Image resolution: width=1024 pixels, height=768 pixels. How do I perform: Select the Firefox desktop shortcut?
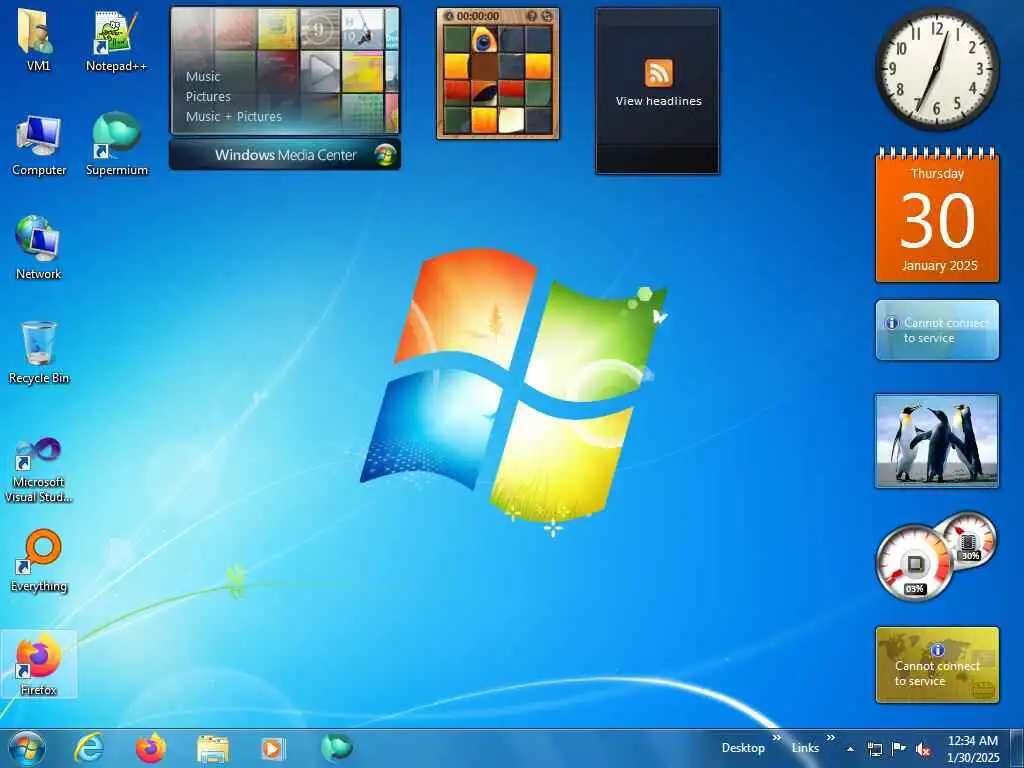[x=38, y=664]
